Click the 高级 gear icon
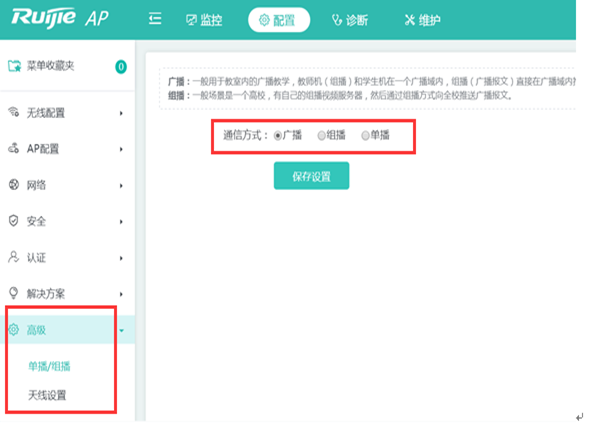The image size is (604, 446). point(14,329)
